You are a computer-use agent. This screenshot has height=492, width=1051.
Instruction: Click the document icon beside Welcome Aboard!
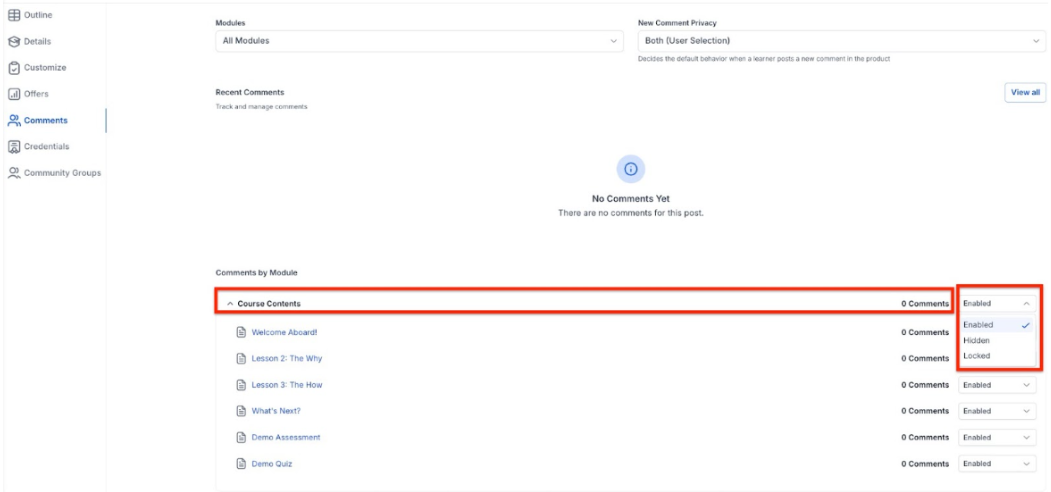click(x=241, y=332)
